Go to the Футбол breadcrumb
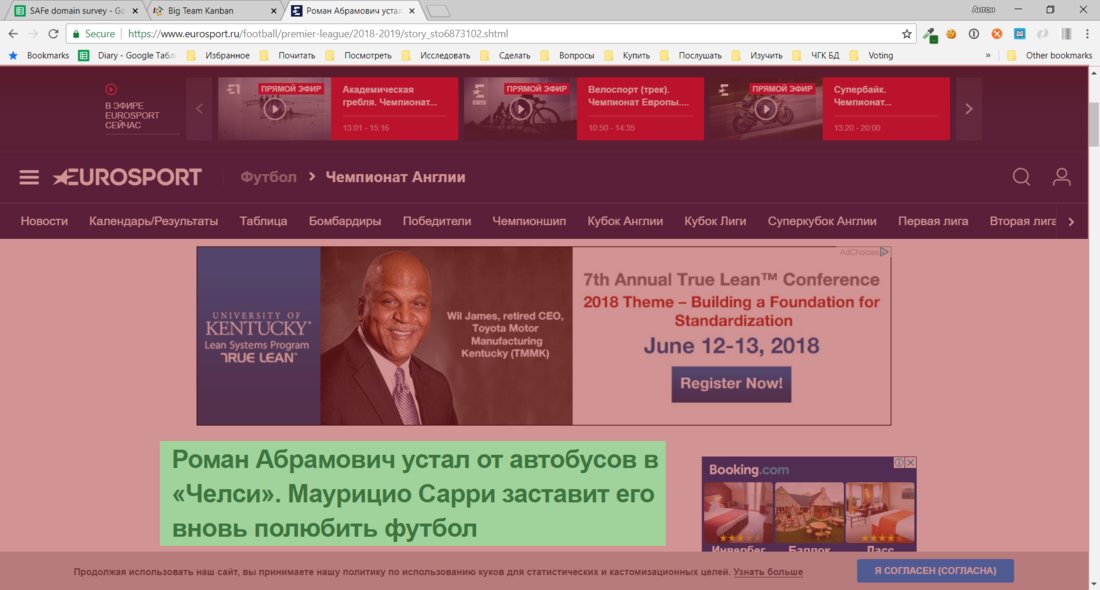The image size is (1100, 590). pos(269,177)
